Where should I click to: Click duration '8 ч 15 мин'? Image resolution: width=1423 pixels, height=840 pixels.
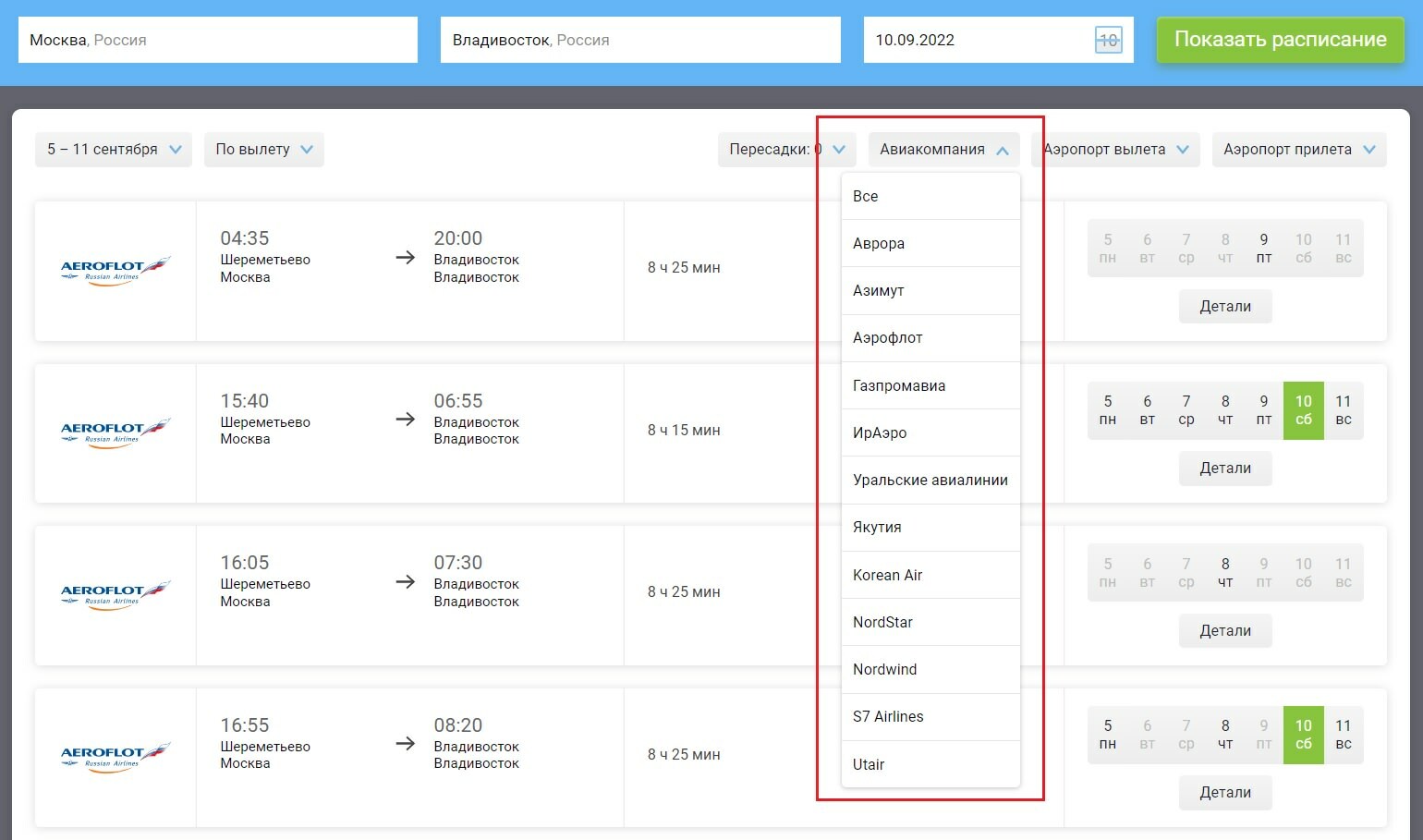click(684, 430)
